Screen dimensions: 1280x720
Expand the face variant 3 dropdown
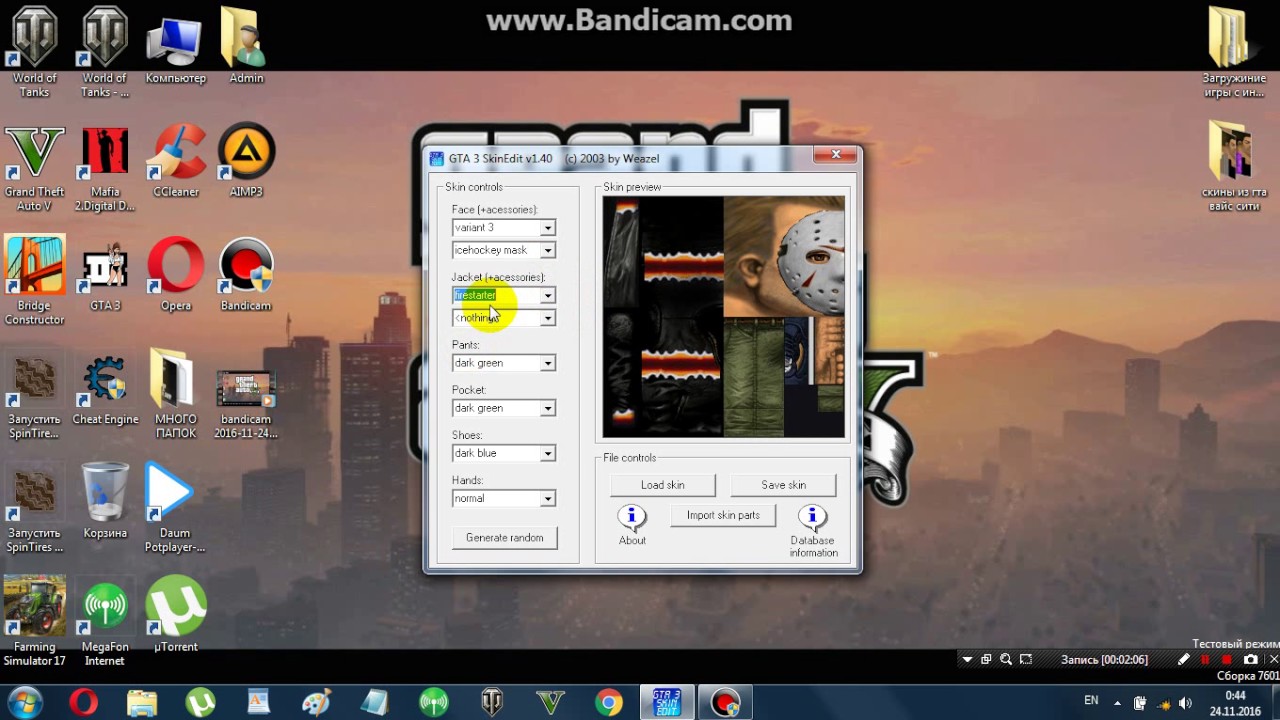[547, 228]
